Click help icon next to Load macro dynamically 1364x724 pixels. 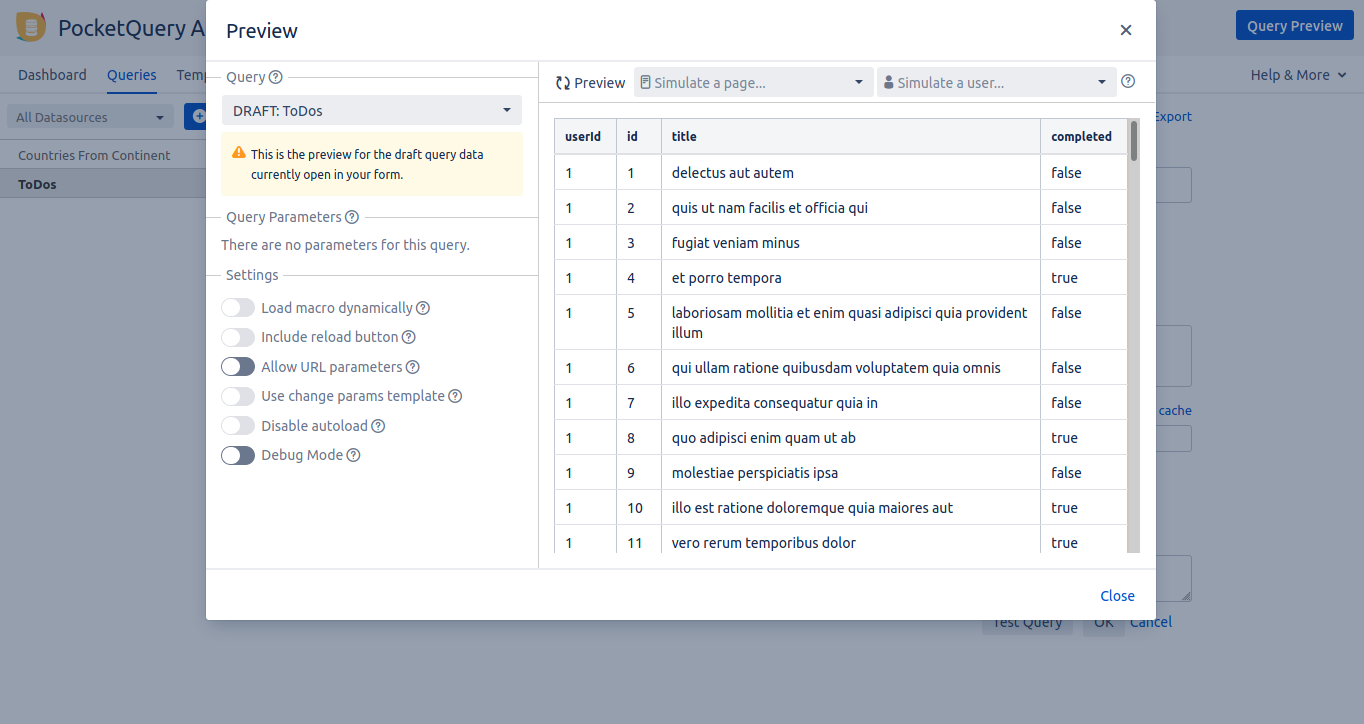tap(423, 308)
